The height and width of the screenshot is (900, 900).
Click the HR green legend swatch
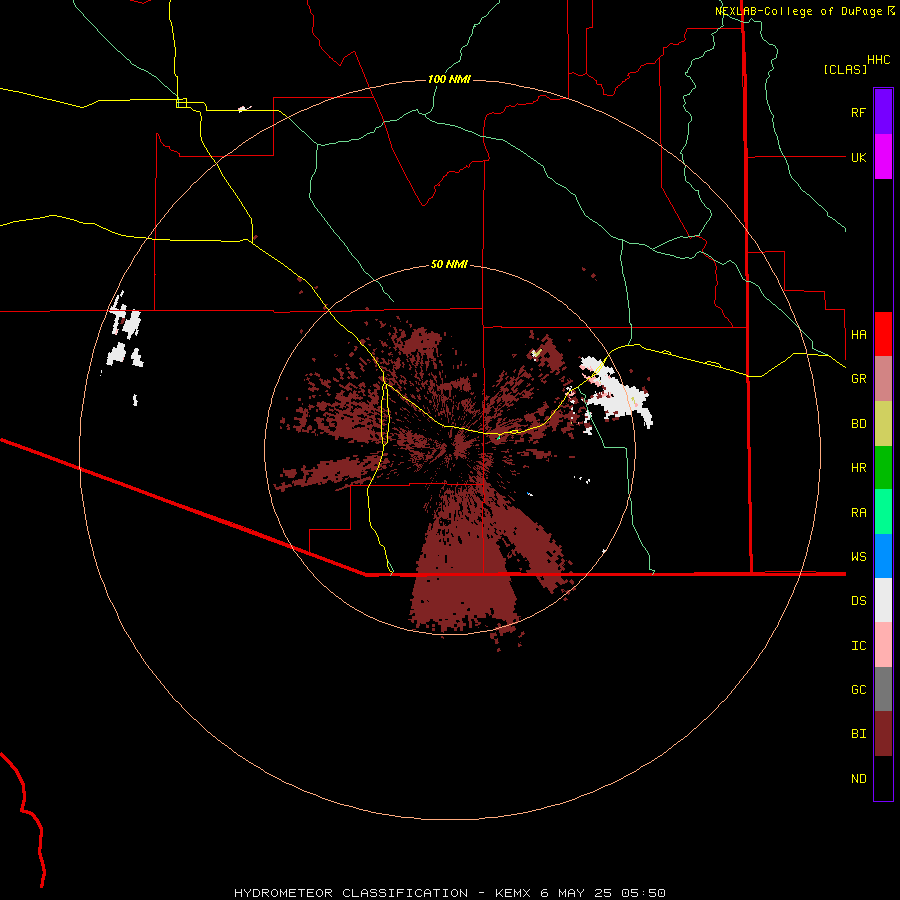883,468
